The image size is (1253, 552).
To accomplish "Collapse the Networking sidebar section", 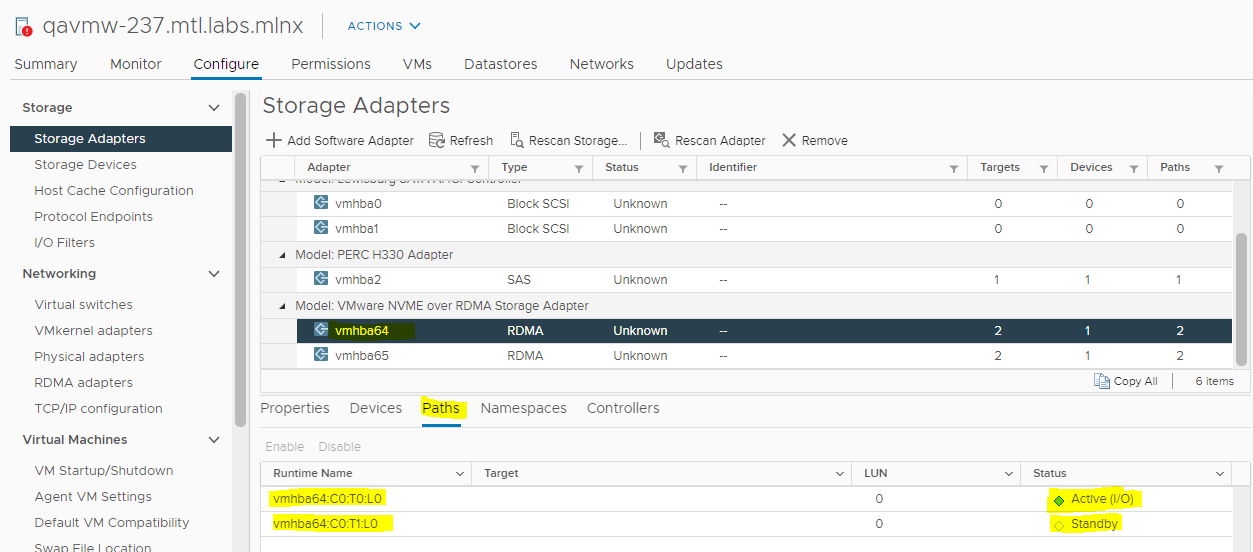I will click(x=213, y=273).
